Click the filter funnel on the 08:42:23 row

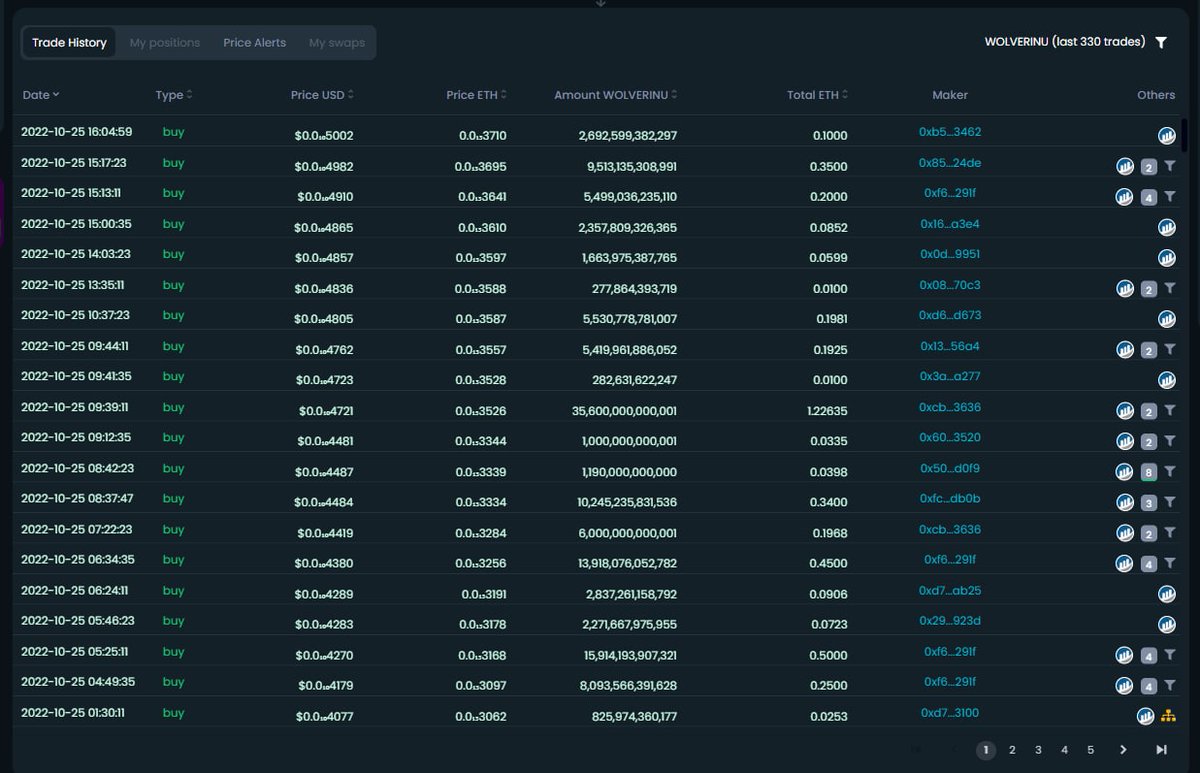[x=1169, y=472]
